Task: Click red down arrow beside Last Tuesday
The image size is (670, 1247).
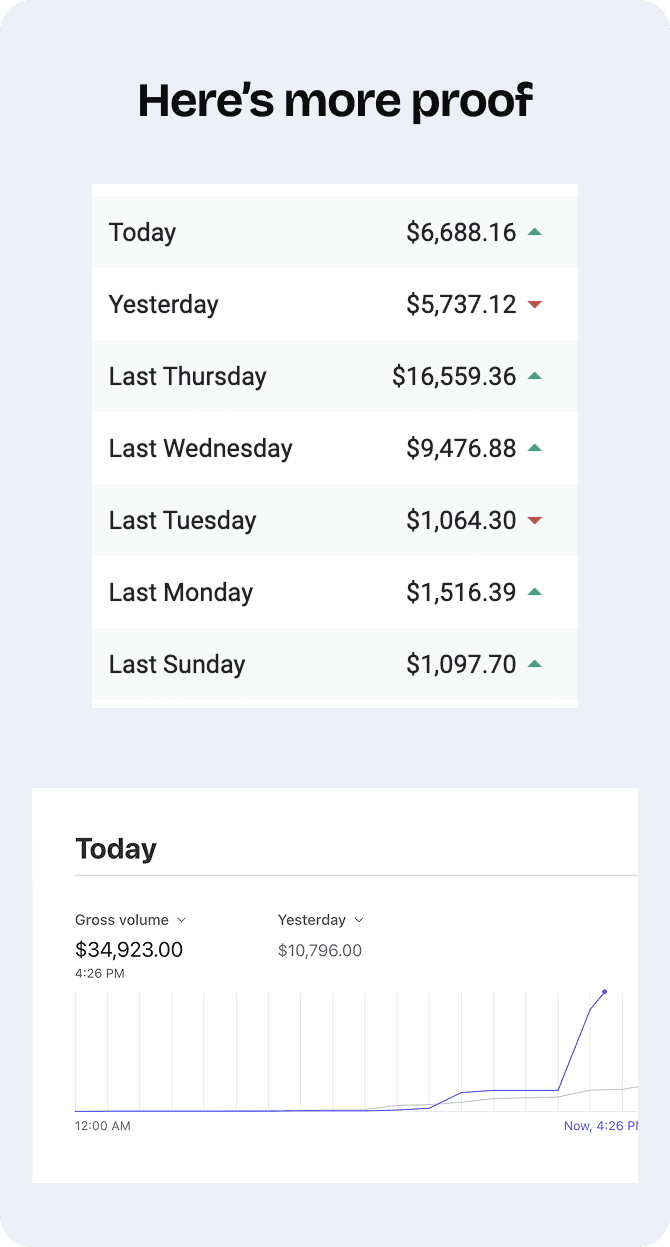Action: (534, 520)
